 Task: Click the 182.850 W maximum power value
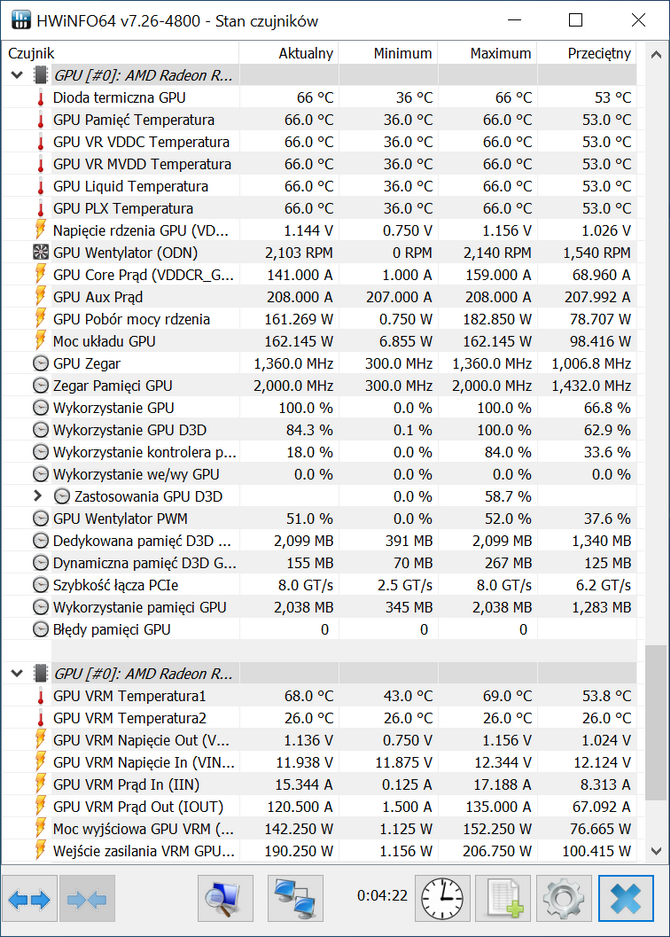497,319
